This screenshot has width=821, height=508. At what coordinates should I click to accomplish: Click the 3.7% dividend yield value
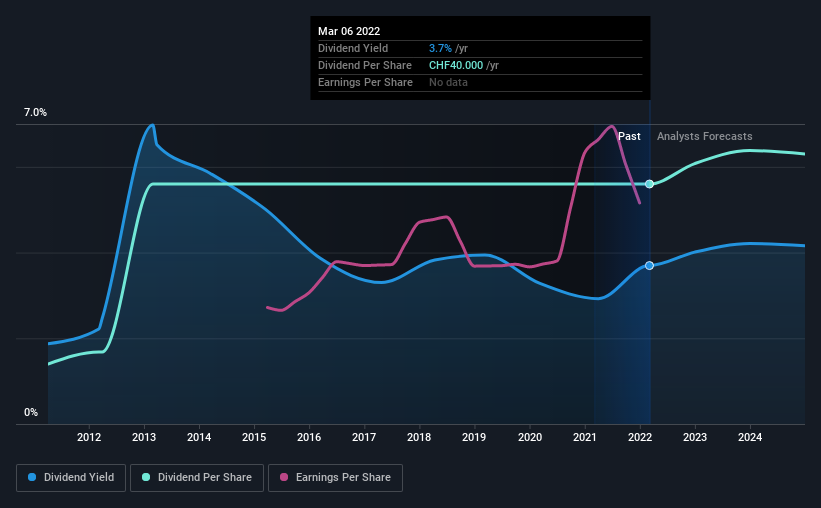(x=440, y=48)
